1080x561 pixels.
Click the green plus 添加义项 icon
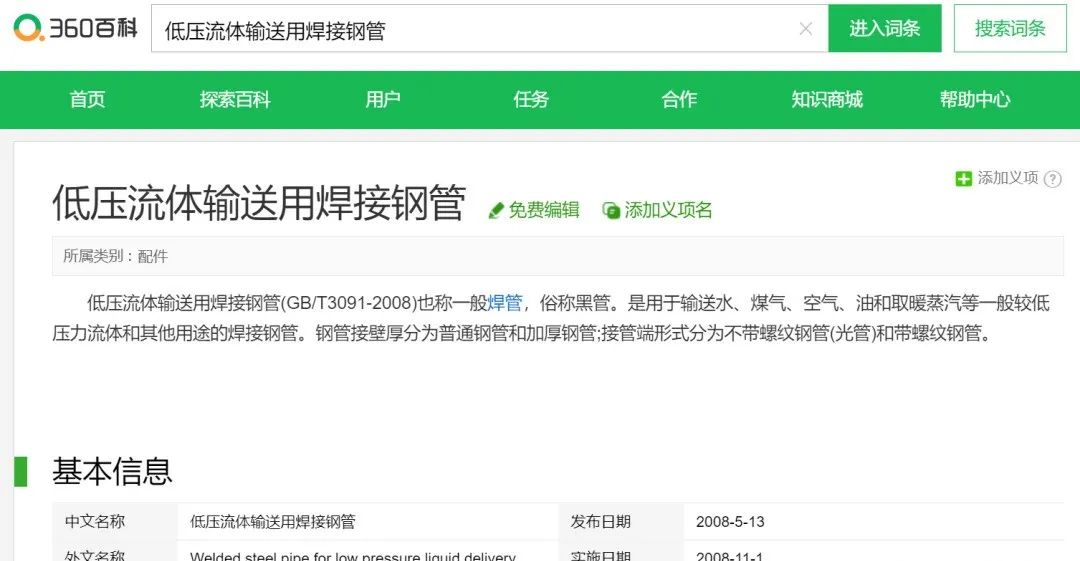coord(963,179)
